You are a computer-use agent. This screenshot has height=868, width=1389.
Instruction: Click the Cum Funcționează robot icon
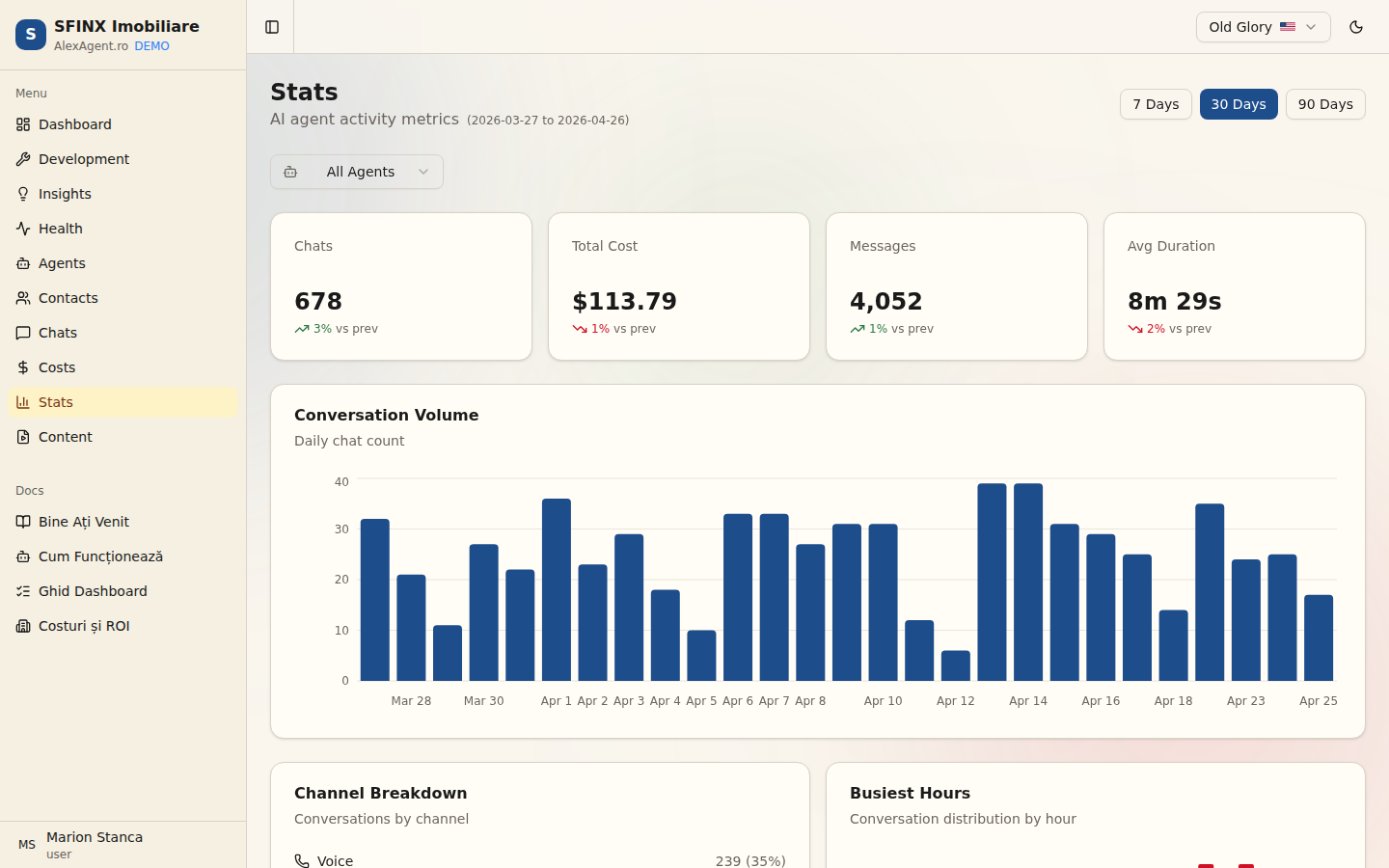coord(23,556)
